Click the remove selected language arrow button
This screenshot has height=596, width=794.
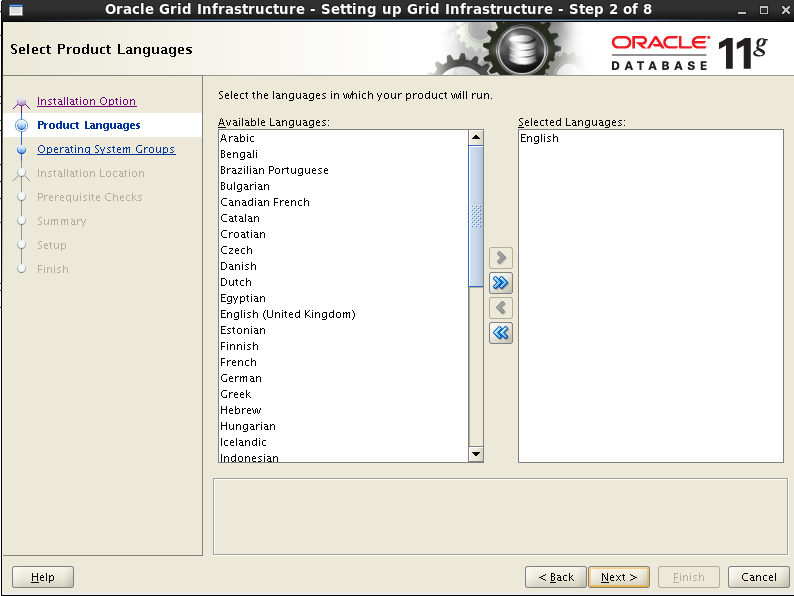click(501, 307)
